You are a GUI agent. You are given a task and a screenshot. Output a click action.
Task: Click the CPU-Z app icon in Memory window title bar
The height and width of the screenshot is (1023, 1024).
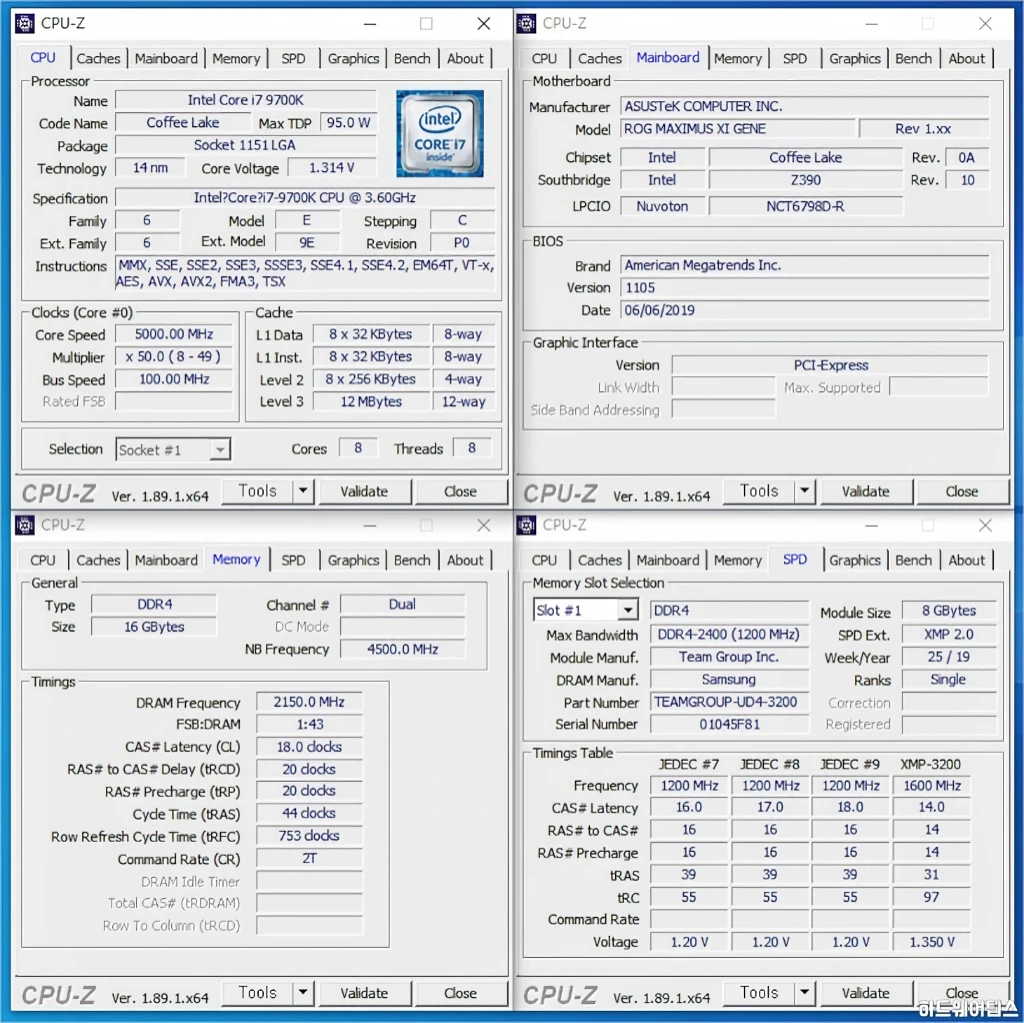[24, 525]
